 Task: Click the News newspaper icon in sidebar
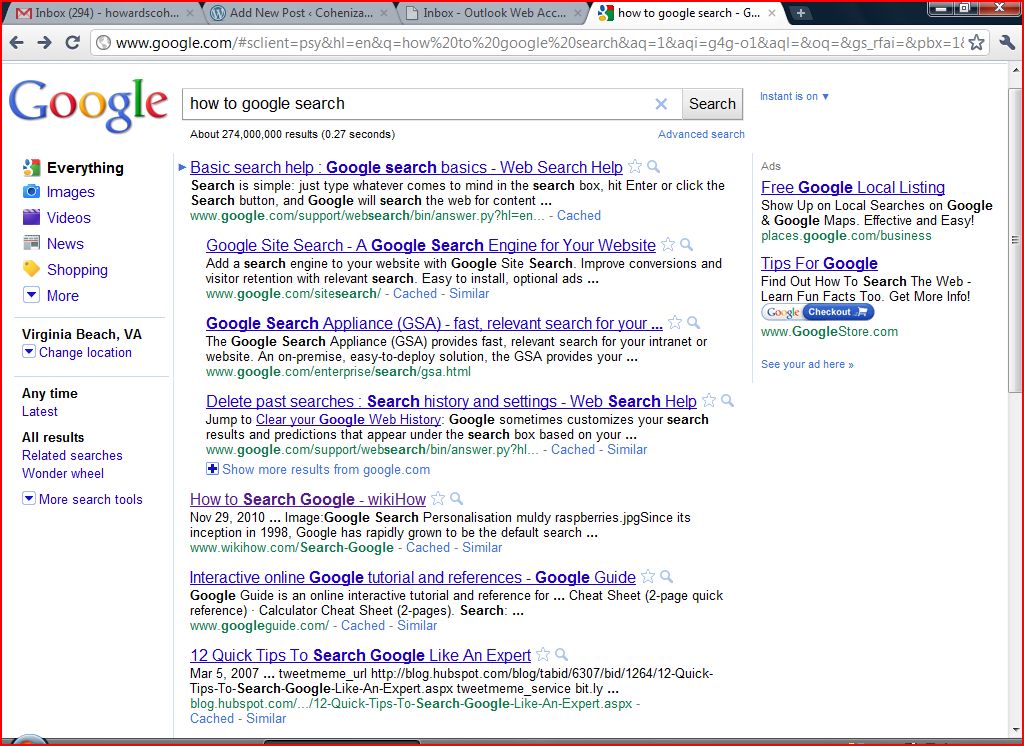click(x=31, y=243)
